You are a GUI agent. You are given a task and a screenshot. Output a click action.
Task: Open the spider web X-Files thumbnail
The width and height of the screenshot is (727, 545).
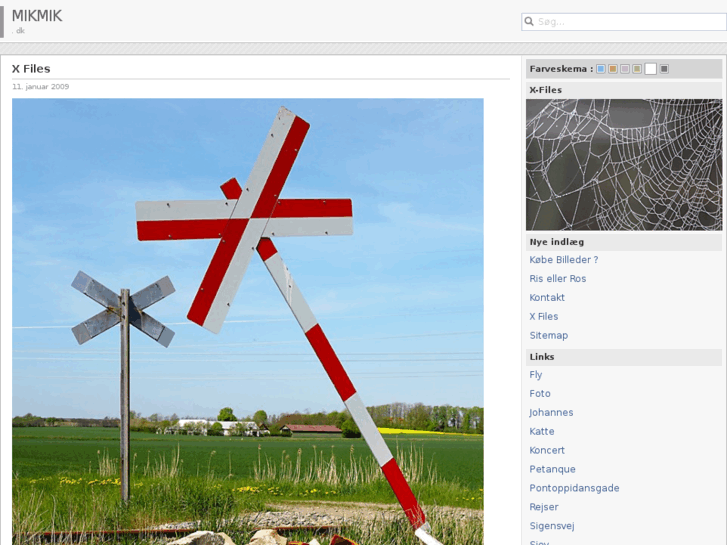(x=624, y=165)
